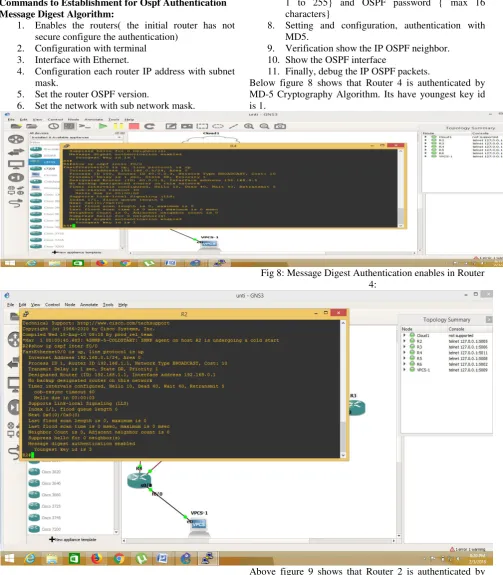Select Draw line tool in upper toolbar
503x575 pixels.
(233, 126)
